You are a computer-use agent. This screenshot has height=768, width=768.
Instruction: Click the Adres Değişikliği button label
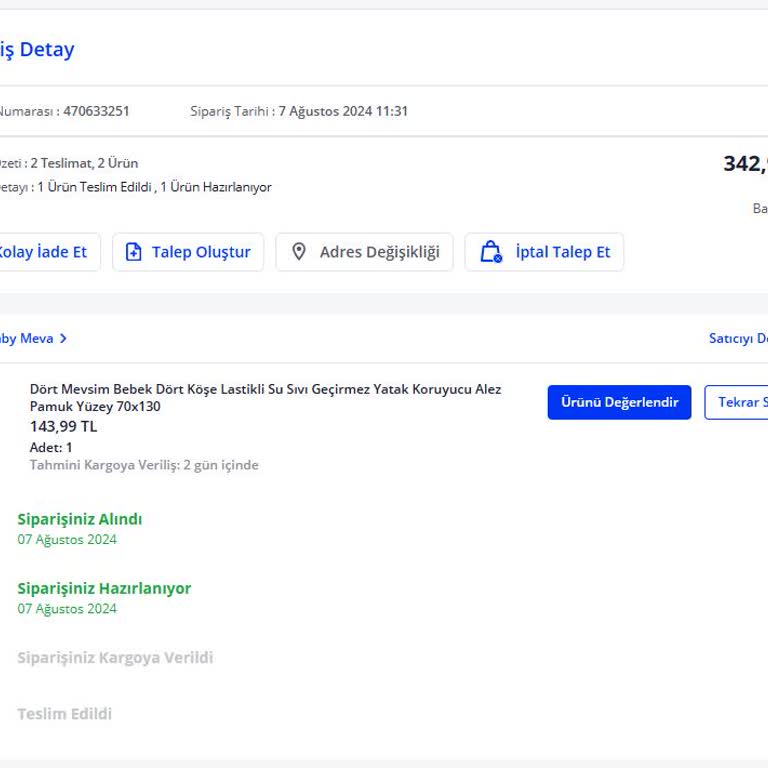[380, 252]
